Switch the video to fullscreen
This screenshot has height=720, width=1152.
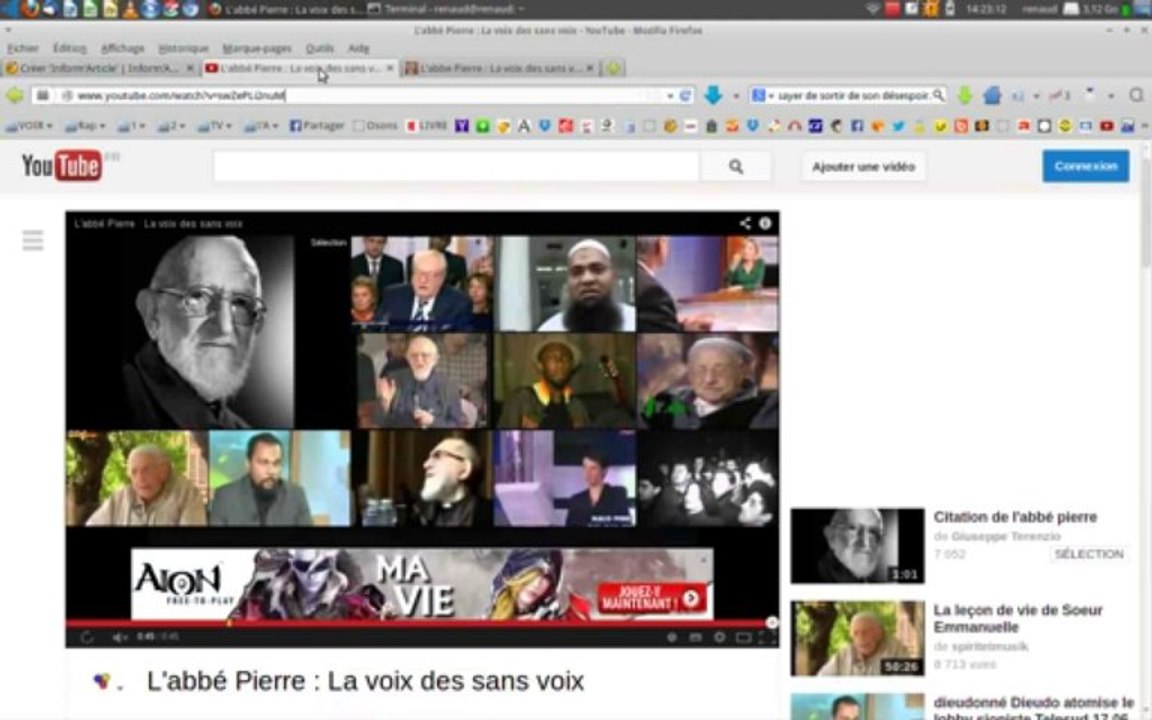(766, 637)
